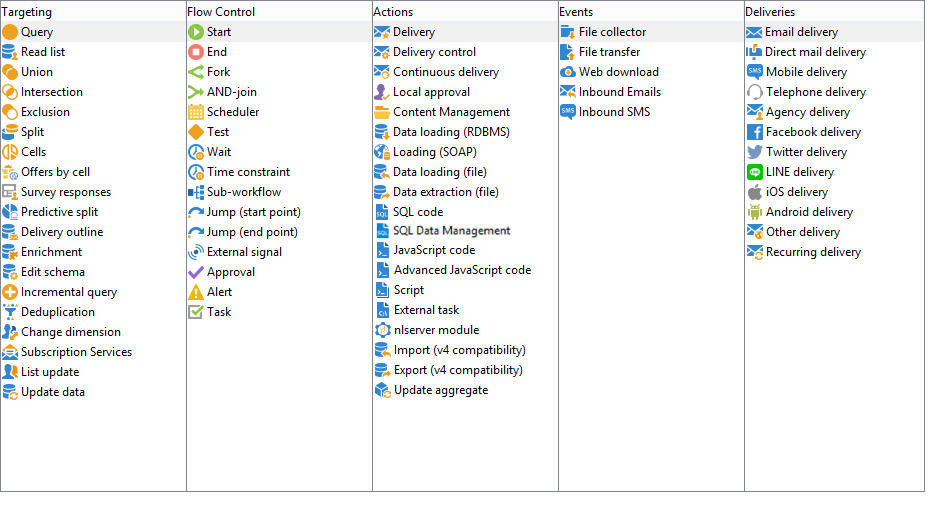This screenshot has height=511, width=939.
Task: Select the Telephone delivery headset icon
Action: (755, 92)
